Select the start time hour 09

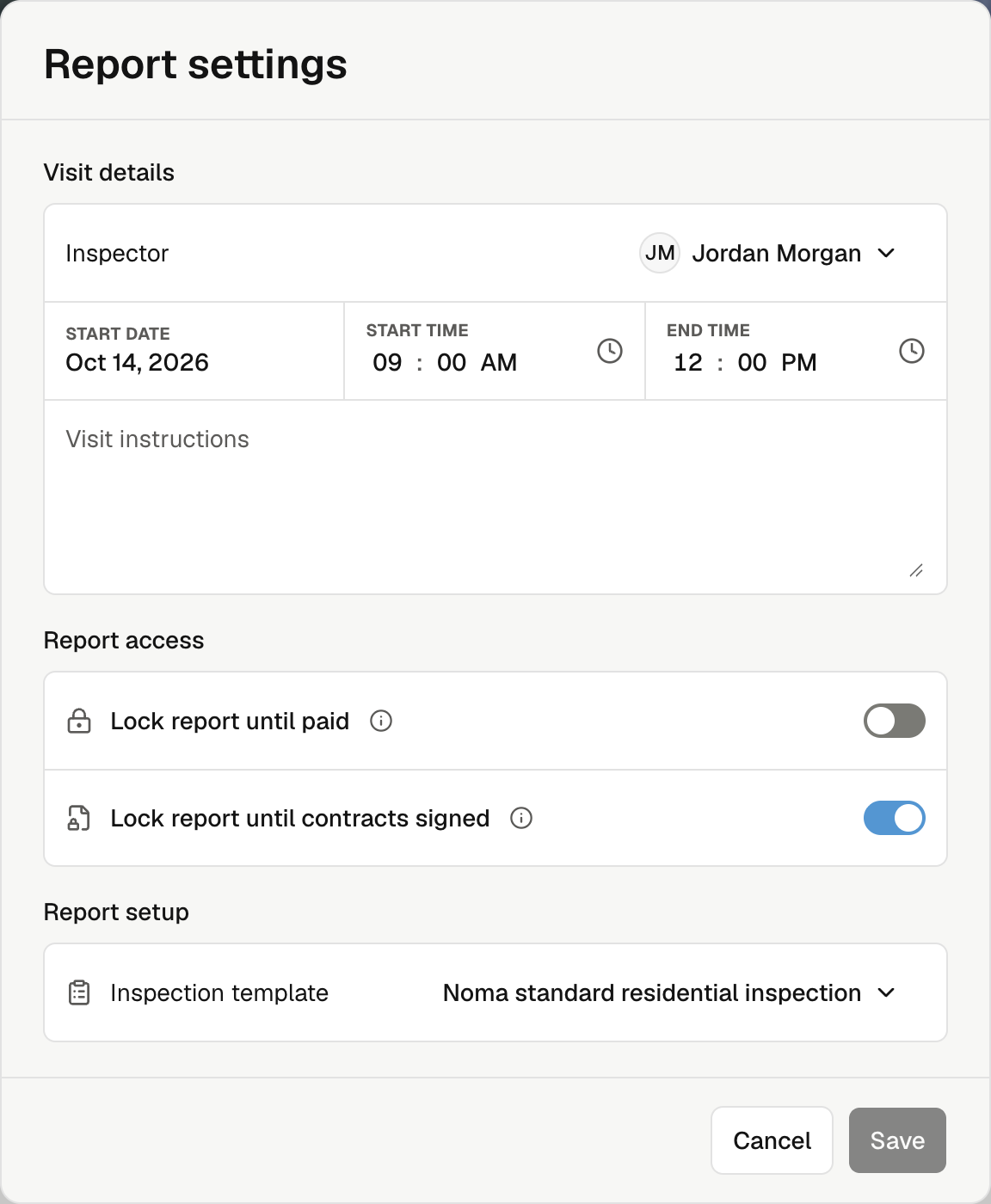387,362
